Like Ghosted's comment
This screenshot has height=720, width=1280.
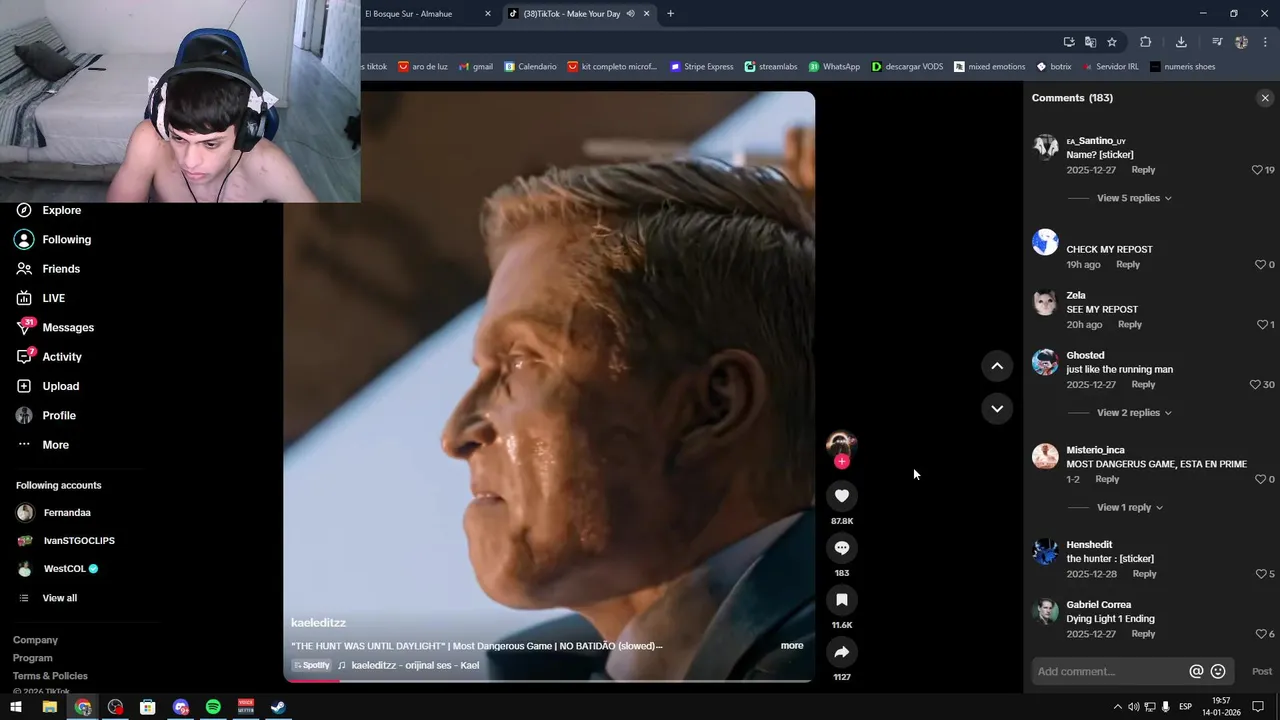coord(1255,385)
